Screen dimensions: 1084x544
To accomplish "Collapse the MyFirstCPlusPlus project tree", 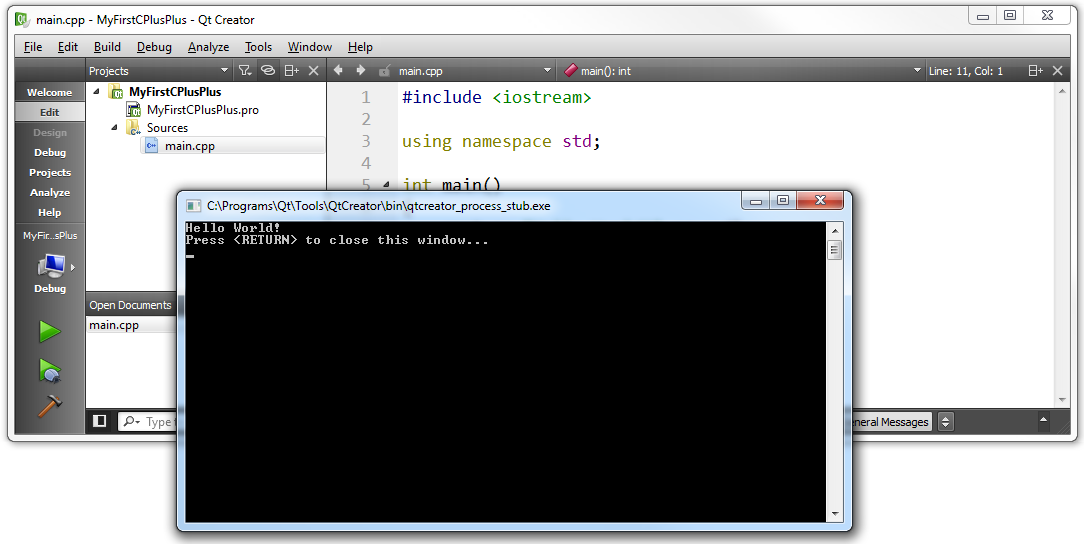I will pos(97,92).
